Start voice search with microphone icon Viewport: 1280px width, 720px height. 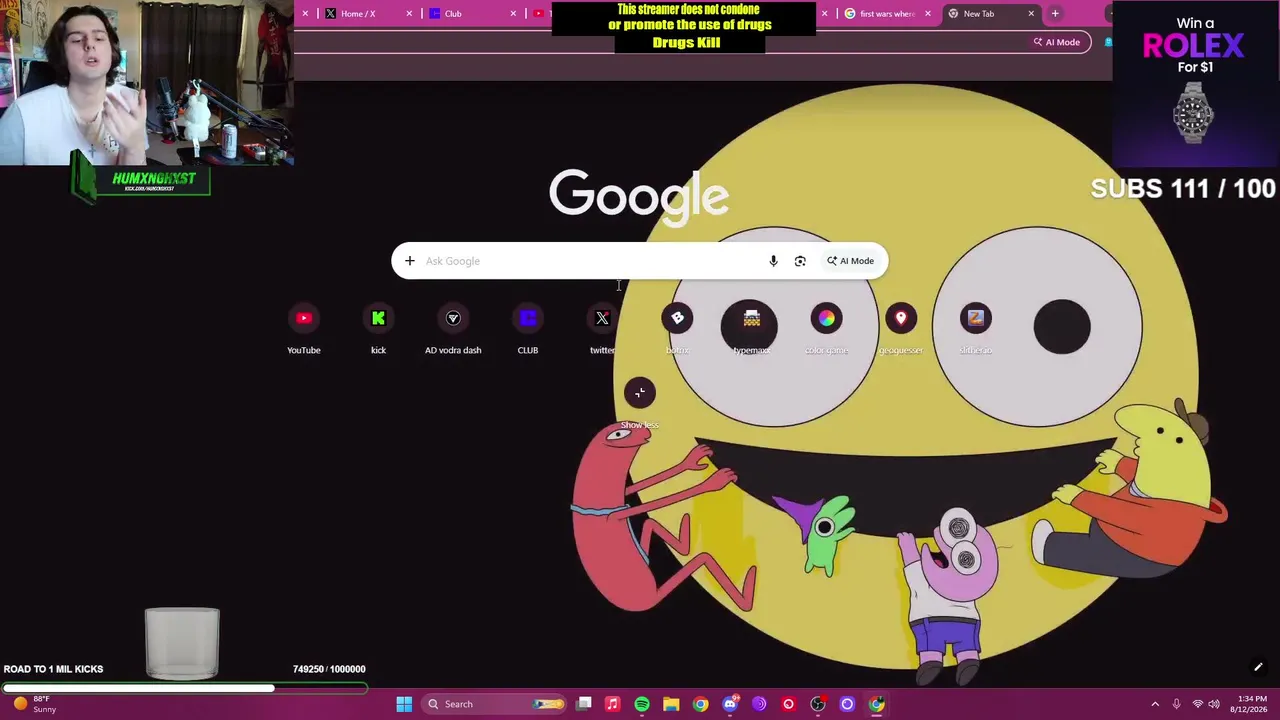pos(773,261)
